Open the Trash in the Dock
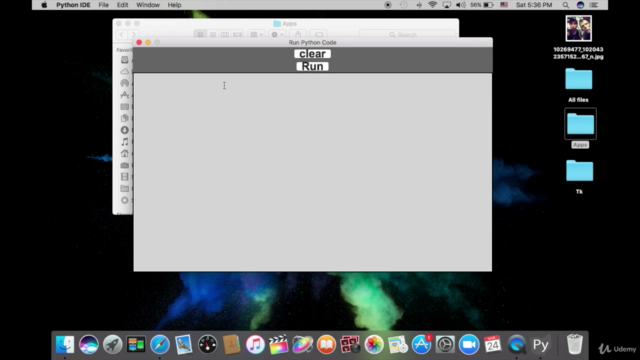Screen dimensions: 640x360 pyautogui.click(x=575, y=344)
